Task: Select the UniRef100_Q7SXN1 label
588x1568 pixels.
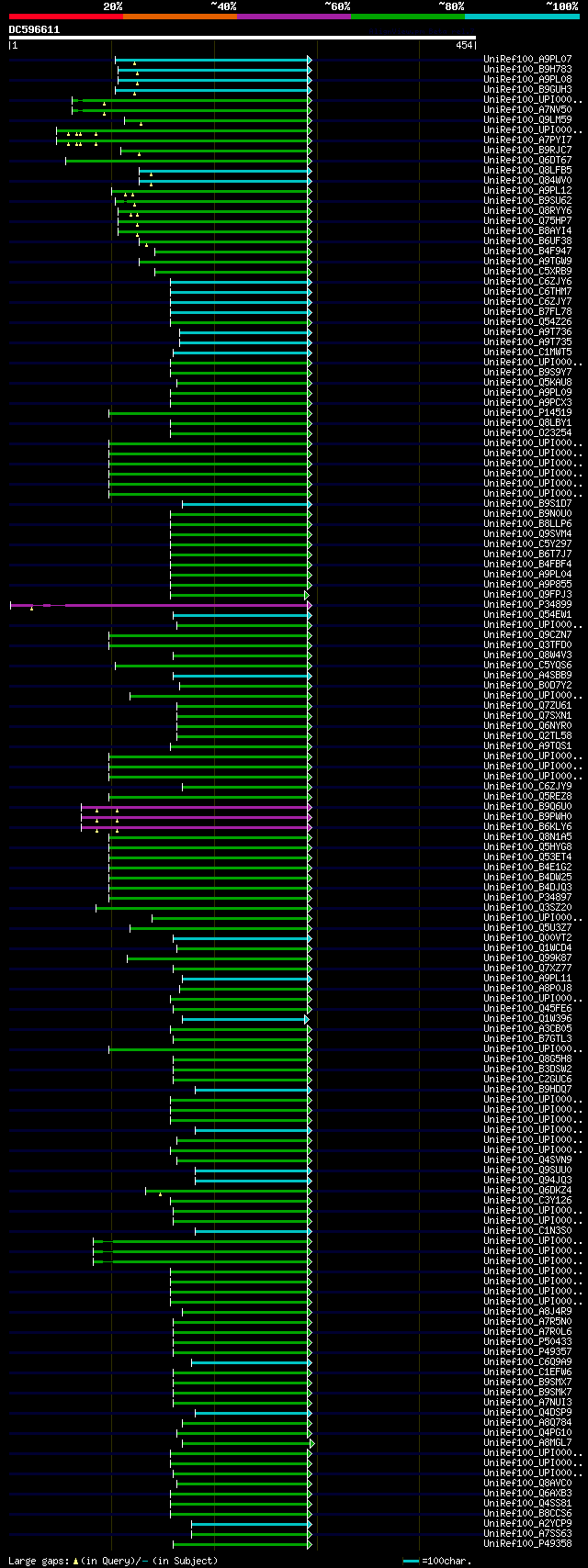Action: click(x=527, y=716)
